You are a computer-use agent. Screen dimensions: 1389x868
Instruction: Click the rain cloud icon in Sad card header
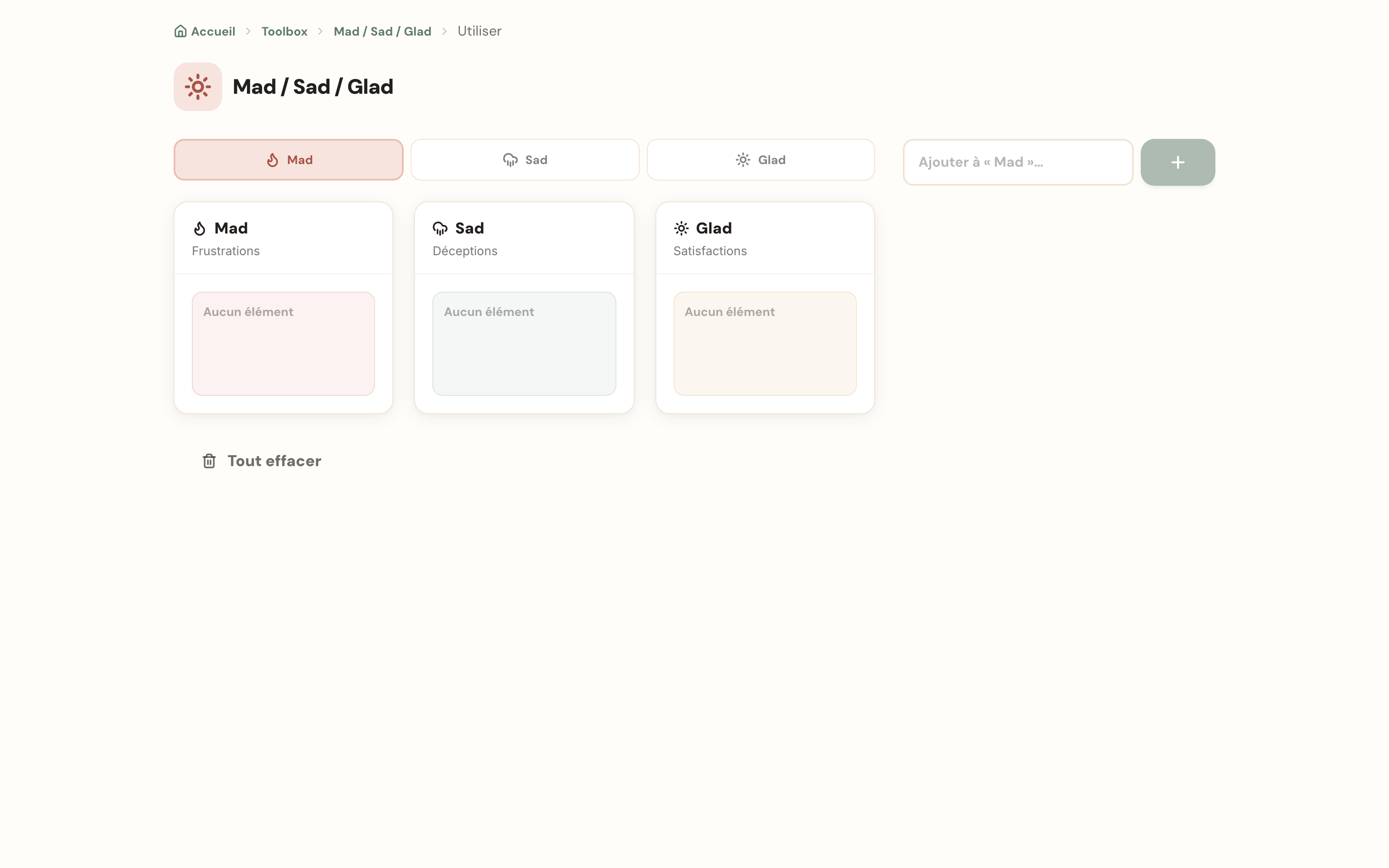click(440, 228)
